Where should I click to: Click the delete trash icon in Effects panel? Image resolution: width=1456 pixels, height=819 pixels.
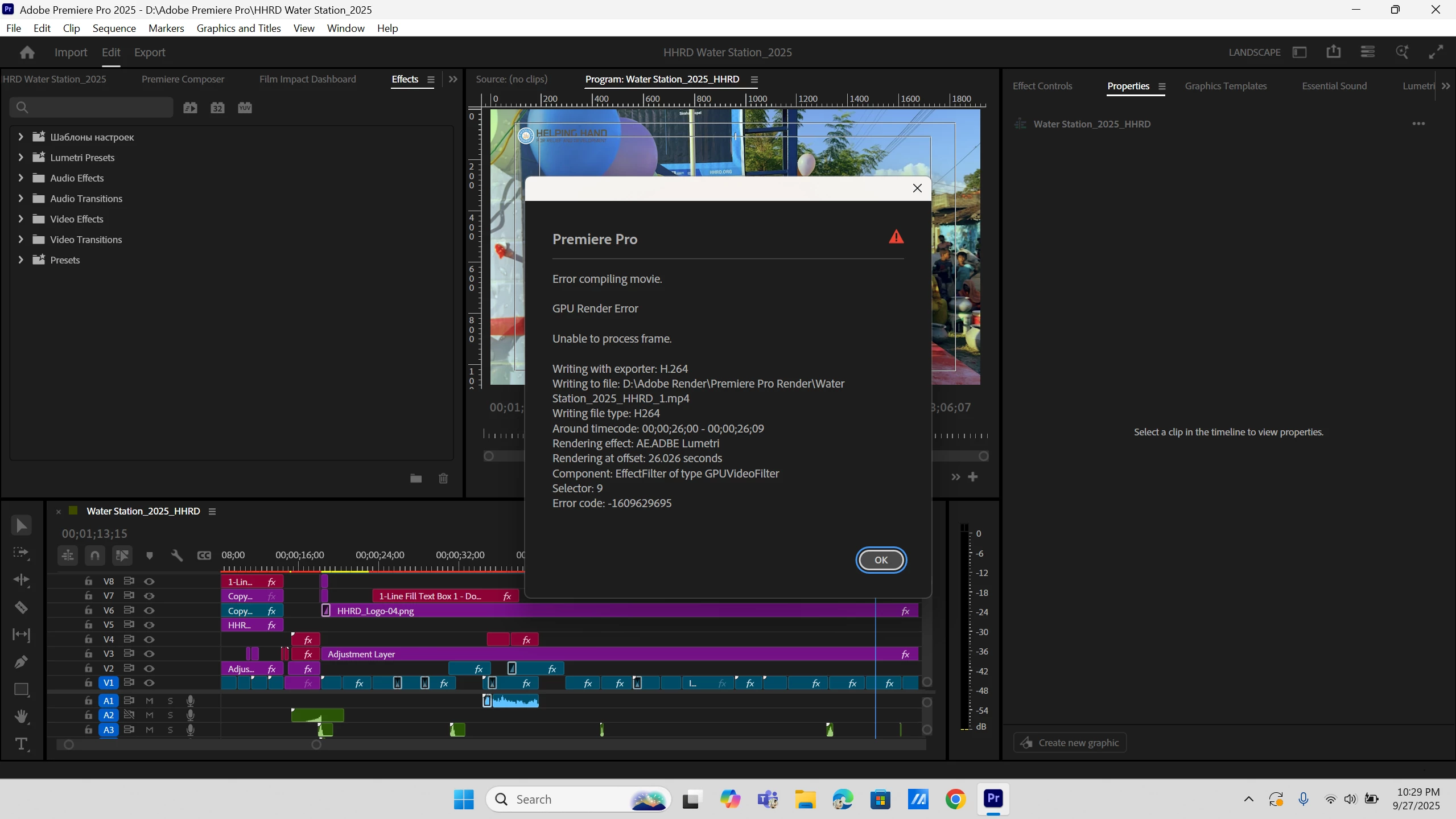pyautogui.click(x=443, y=478)
